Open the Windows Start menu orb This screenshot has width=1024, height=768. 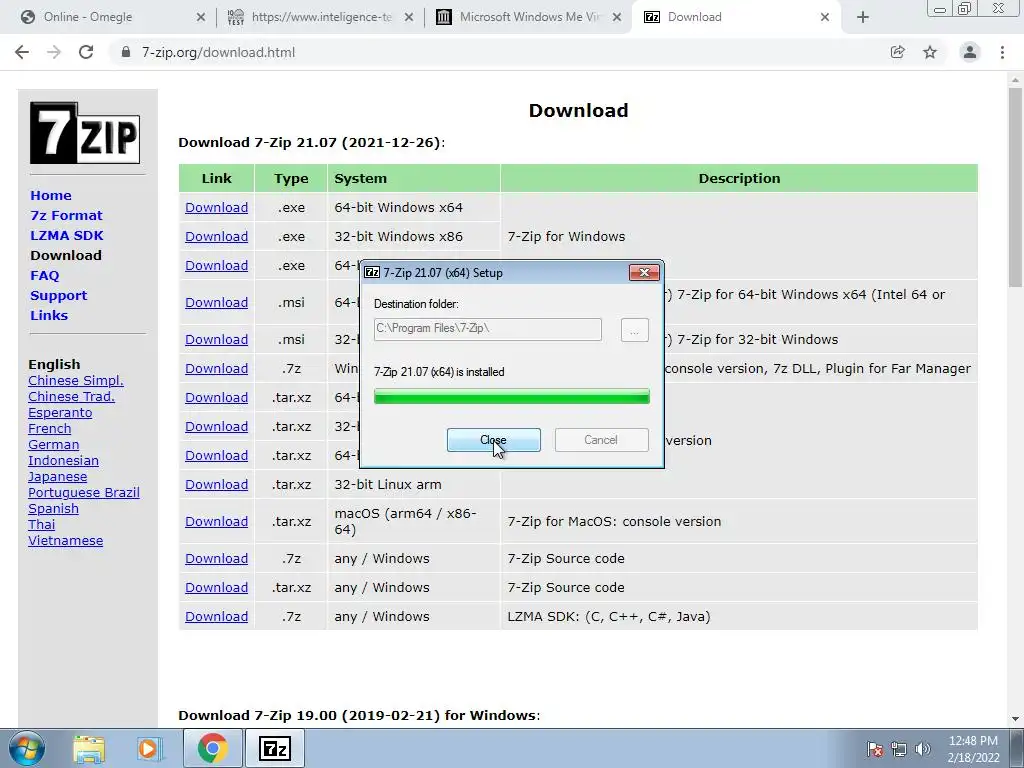(27, 748)
